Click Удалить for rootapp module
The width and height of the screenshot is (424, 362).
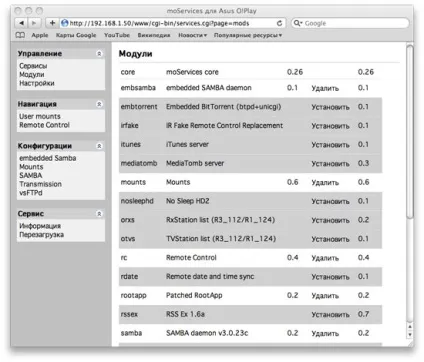click(x=325, y=296)
